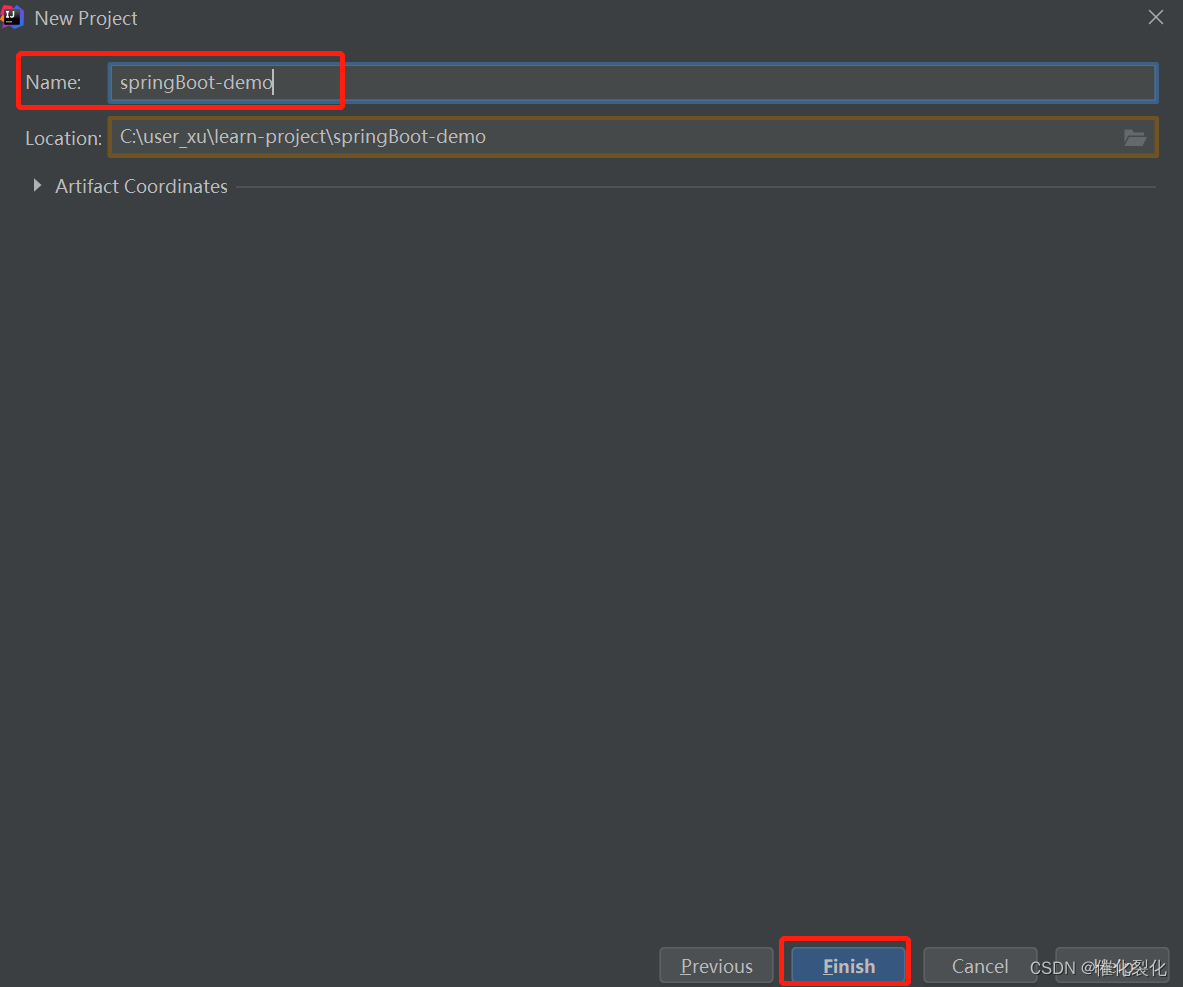Click the Artifact Coordinates label
1183x987 pixels.
coord(141,186)
